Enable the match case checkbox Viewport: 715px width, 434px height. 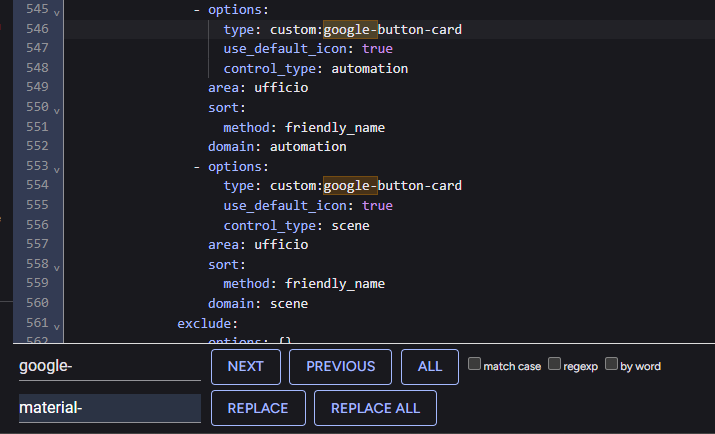[475, 365]
